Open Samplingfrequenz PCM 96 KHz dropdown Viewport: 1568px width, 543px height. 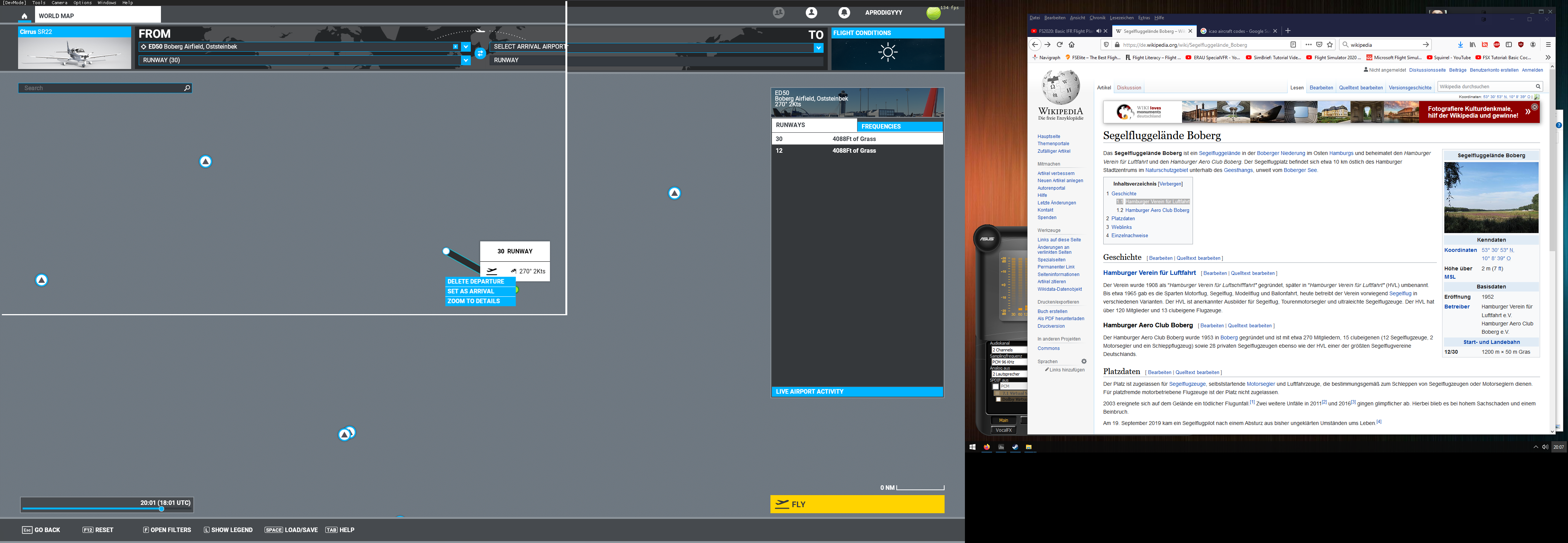tap(1009, 362)
